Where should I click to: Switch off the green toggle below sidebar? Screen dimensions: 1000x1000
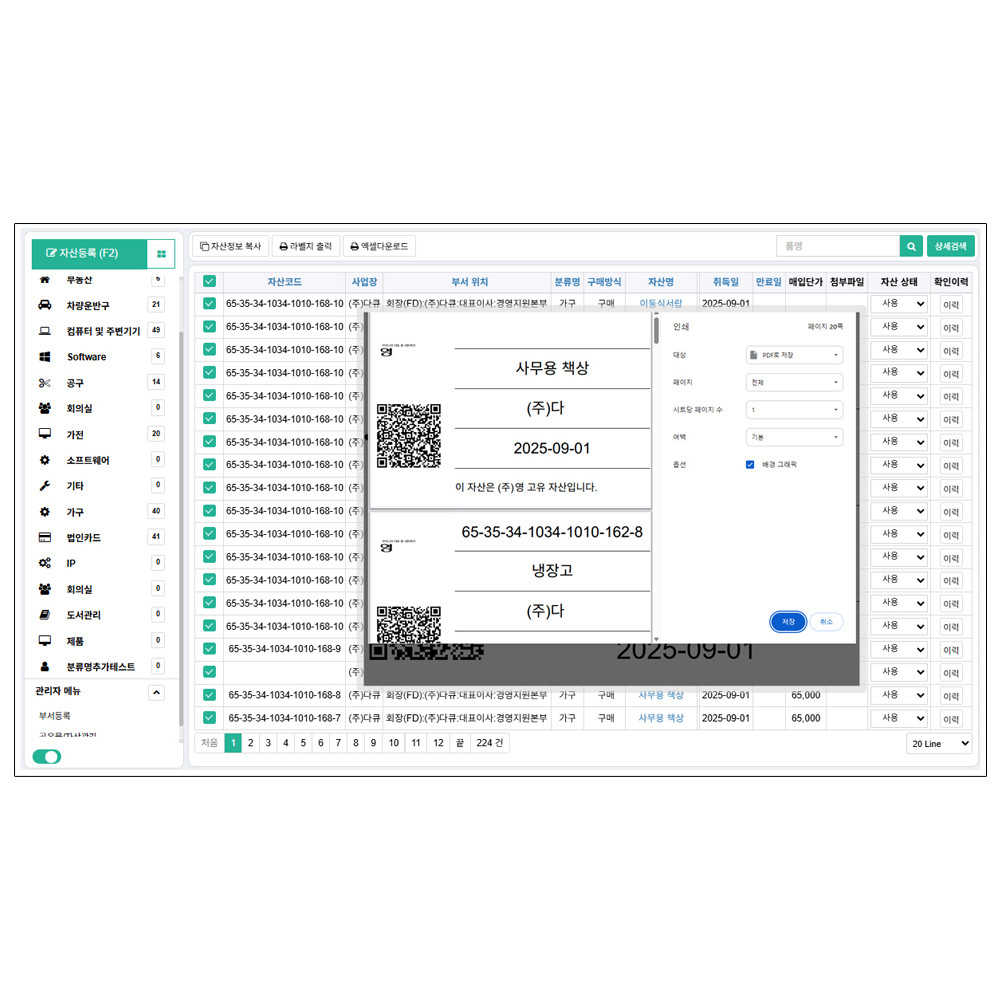tap(47, 757)
